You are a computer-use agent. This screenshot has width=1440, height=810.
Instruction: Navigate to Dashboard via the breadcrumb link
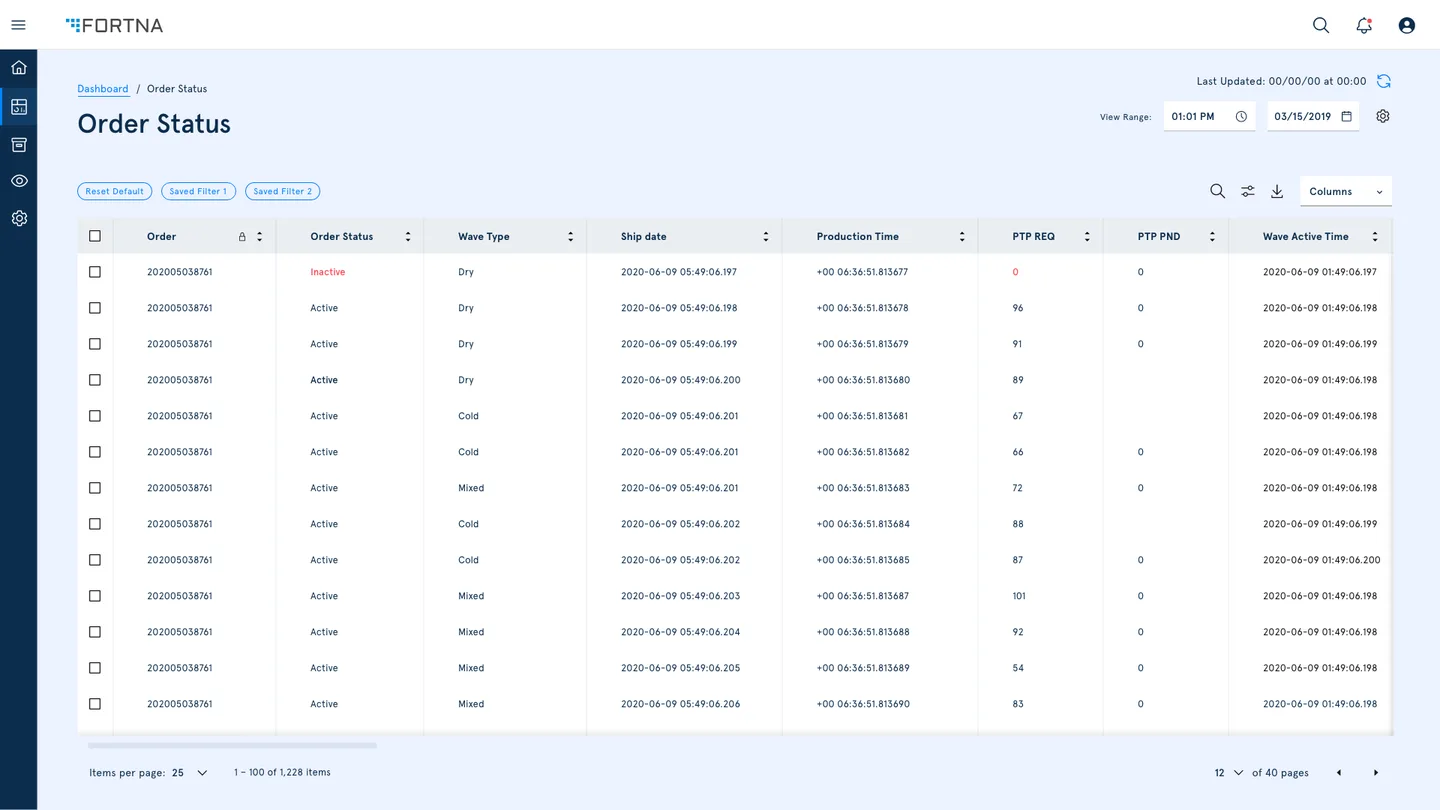[103, 88]
